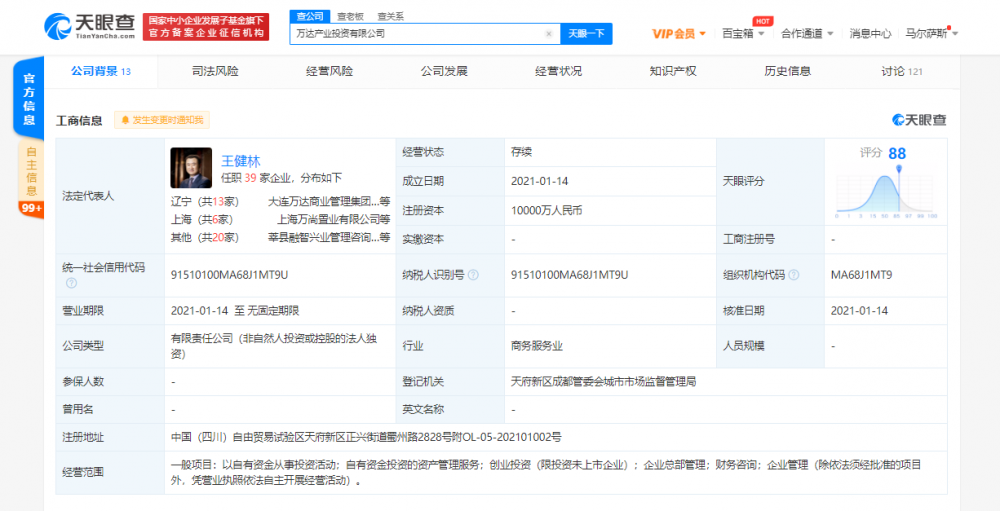Click organization code MA68J1MT9
The width and height of the screenshot is (1000, 511).
click(x=861, y=275)
